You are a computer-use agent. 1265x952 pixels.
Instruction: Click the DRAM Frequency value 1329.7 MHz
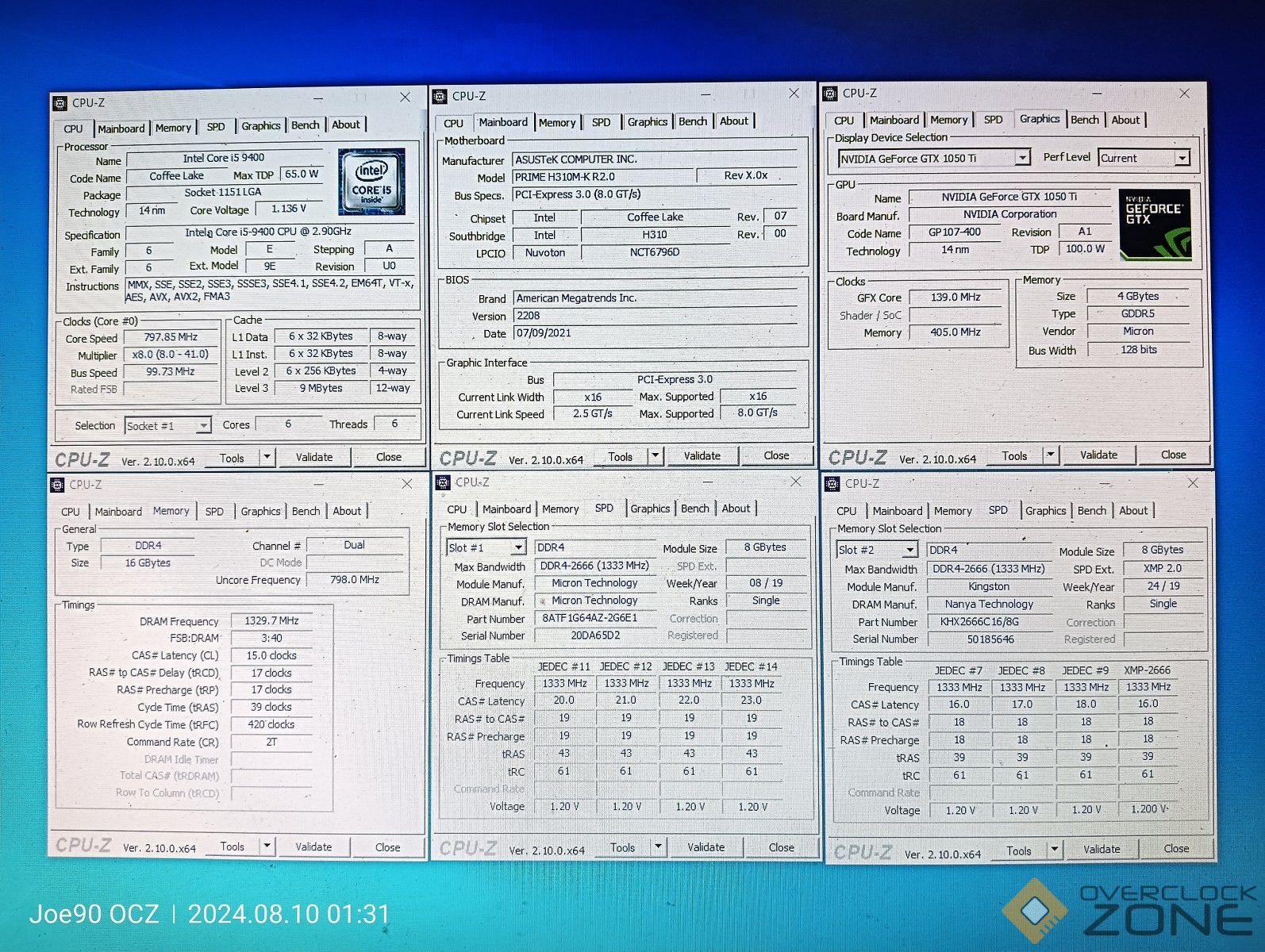tap(272, 621)
